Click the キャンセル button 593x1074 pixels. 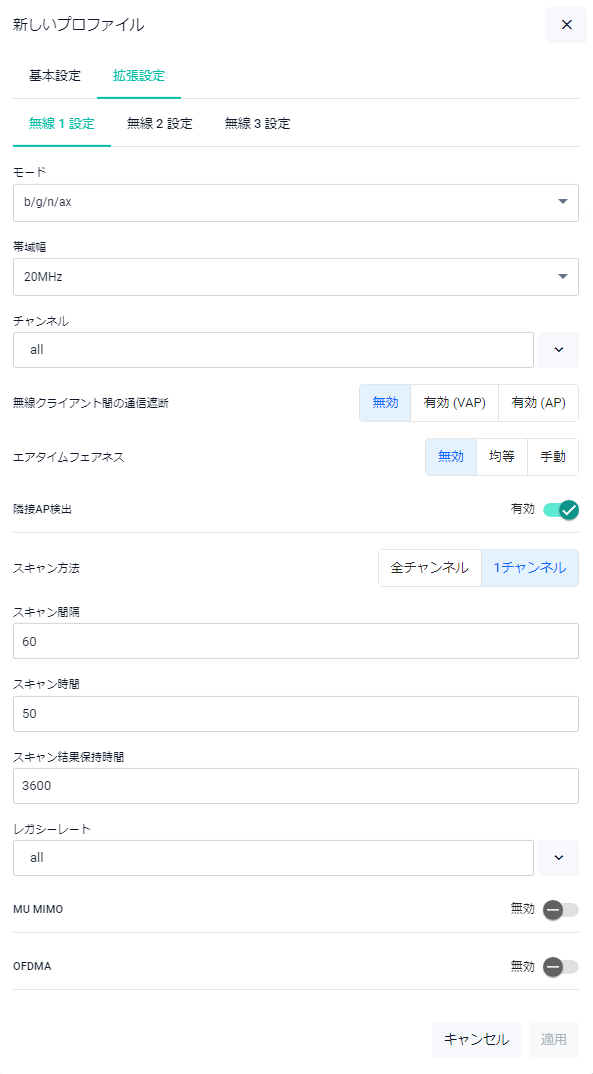coord(476,1040)
